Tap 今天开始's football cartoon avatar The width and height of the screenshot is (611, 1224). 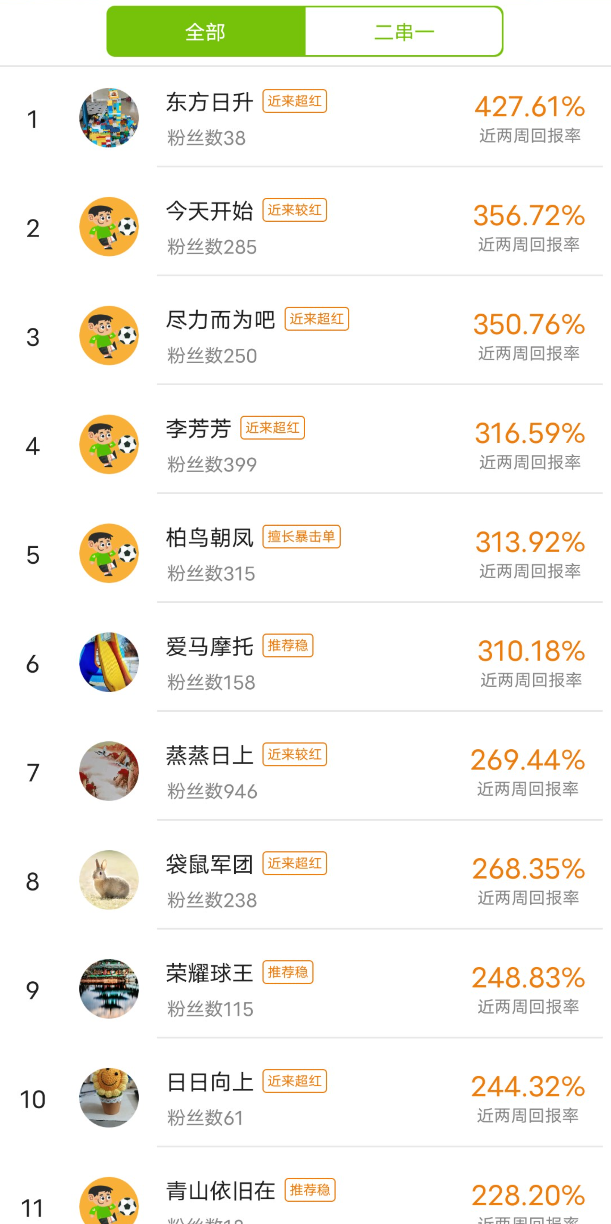[109, 227]
